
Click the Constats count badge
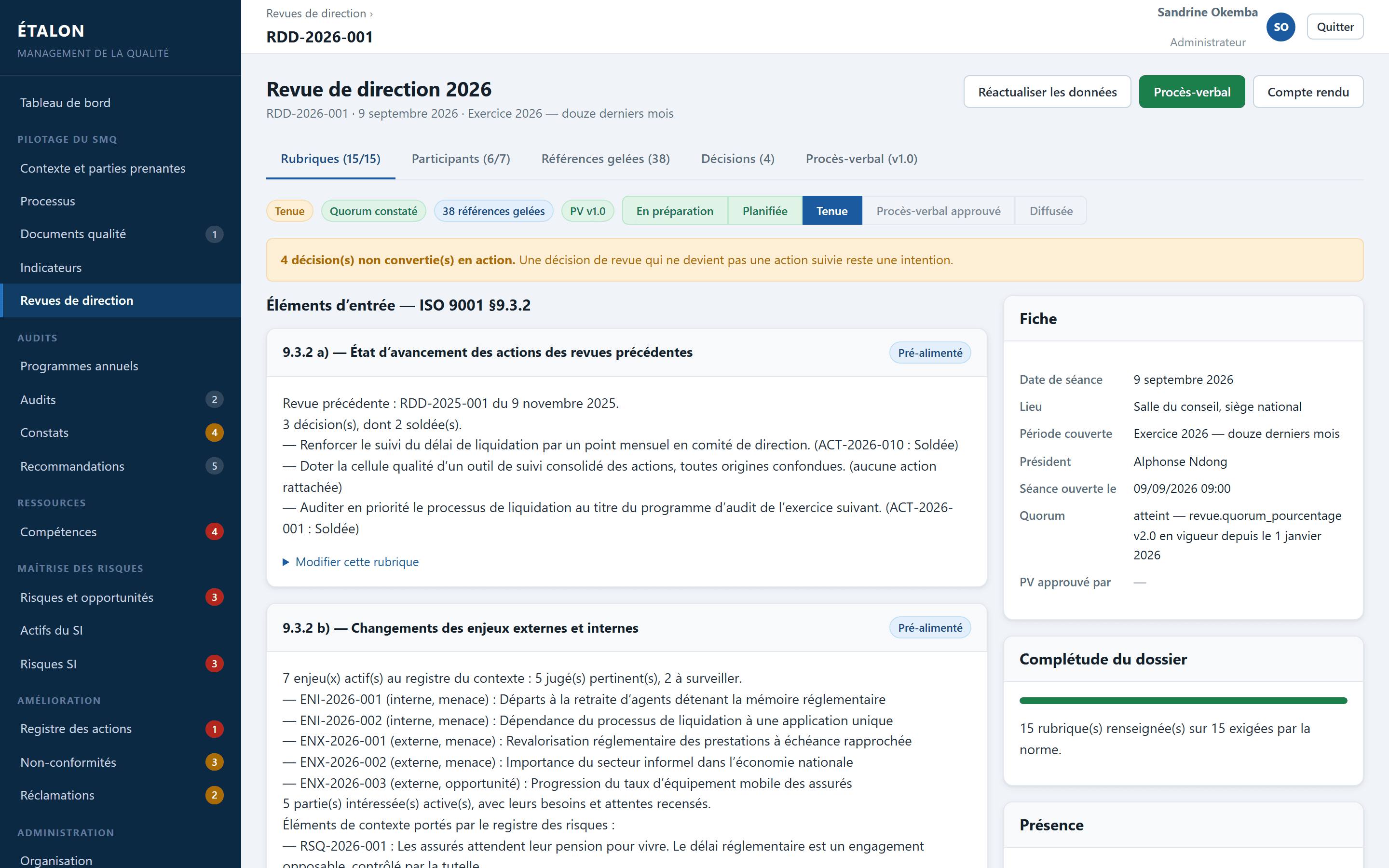pos(214,433)
